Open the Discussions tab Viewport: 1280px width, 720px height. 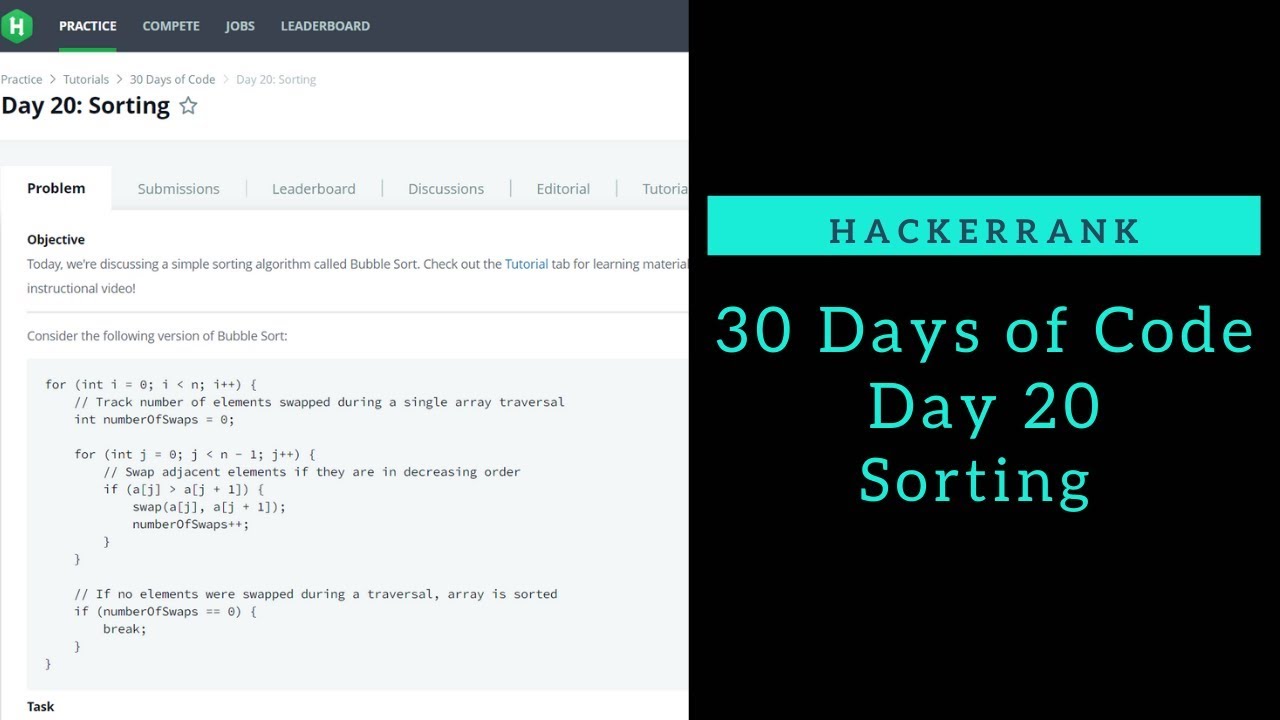tap(446, 188)
